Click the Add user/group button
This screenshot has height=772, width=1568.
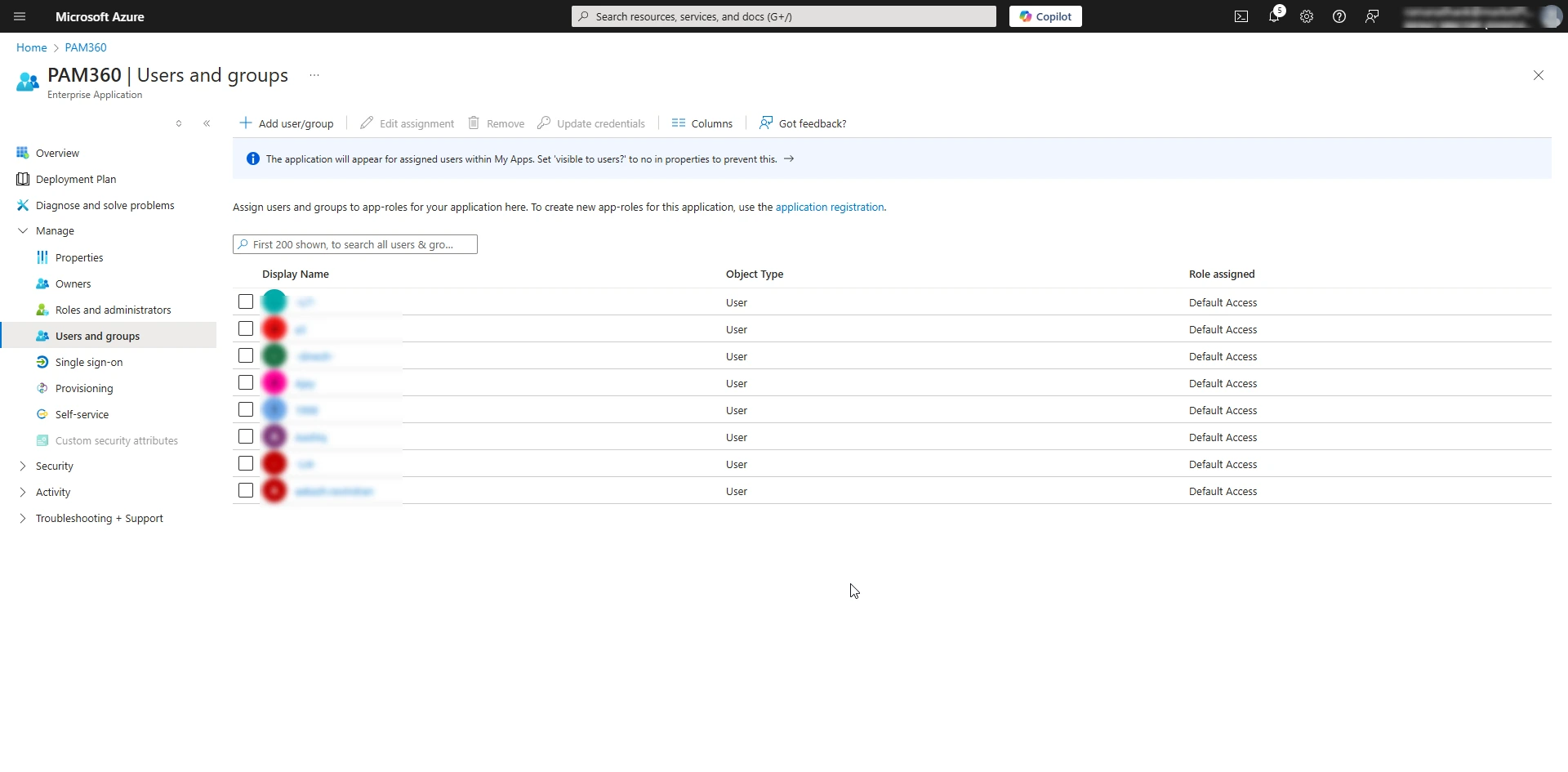tap(286, 123)
